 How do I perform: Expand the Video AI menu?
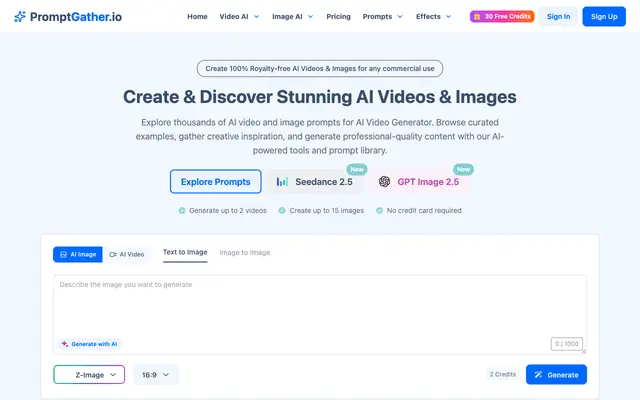tap(239, 17)
